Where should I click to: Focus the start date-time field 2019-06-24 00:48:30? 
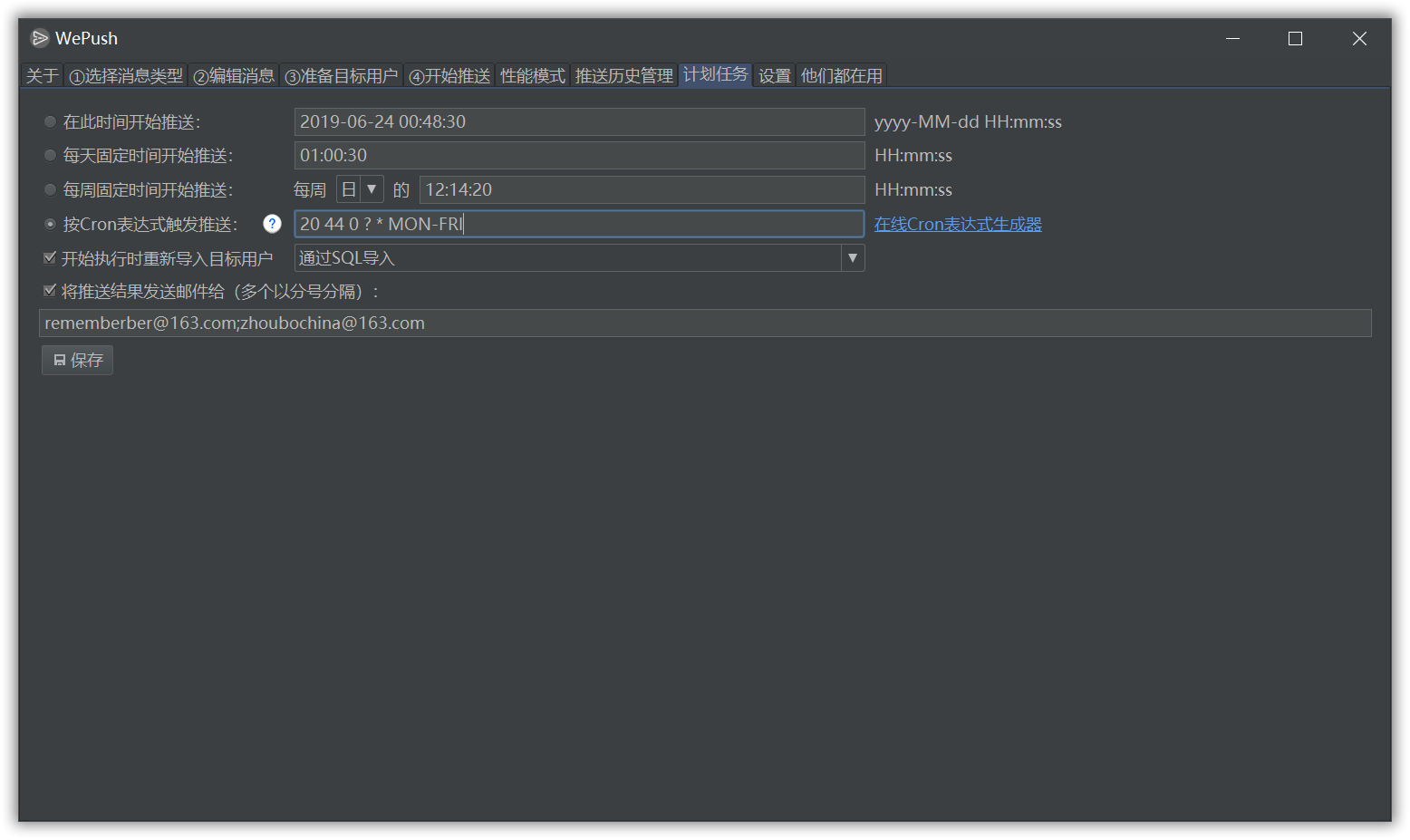pyautogui.click(x=580, y=121)
